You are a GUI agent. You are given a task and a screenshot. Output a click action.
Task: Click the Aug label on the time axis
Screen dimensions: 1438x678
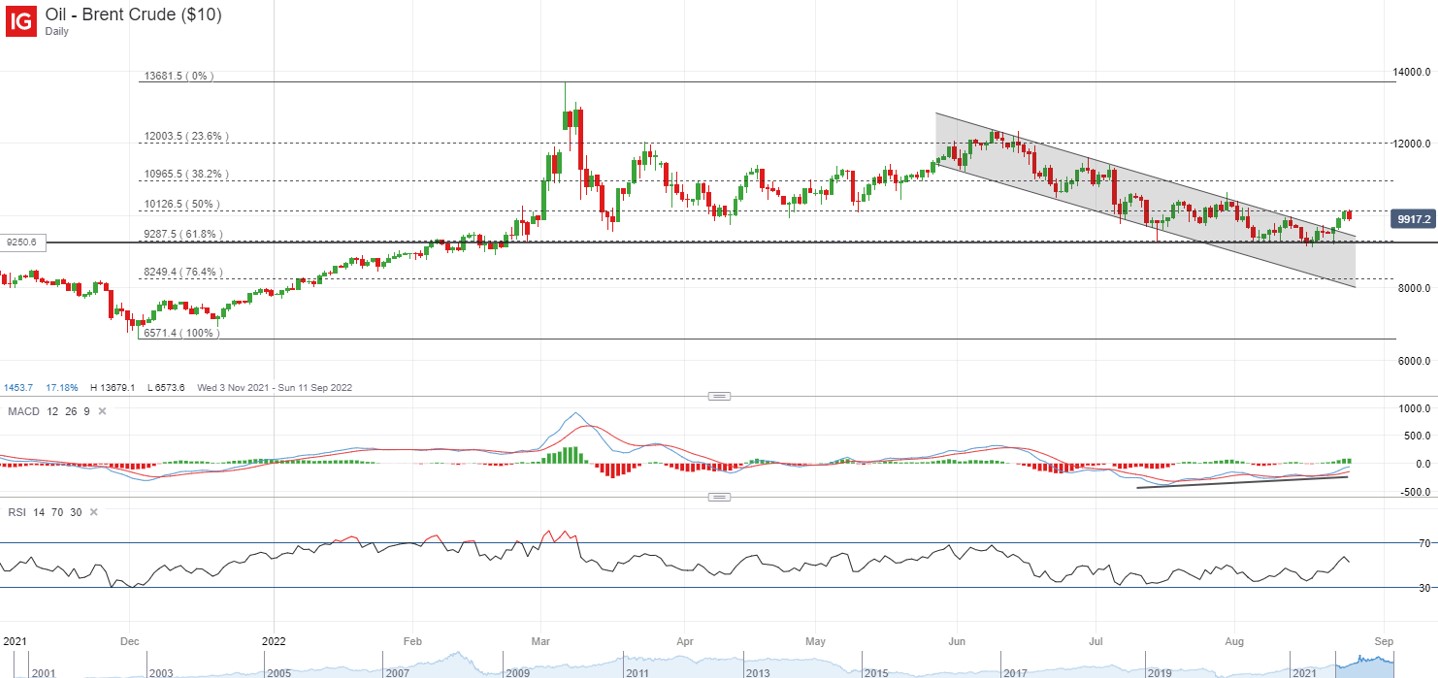[1234, 639]
